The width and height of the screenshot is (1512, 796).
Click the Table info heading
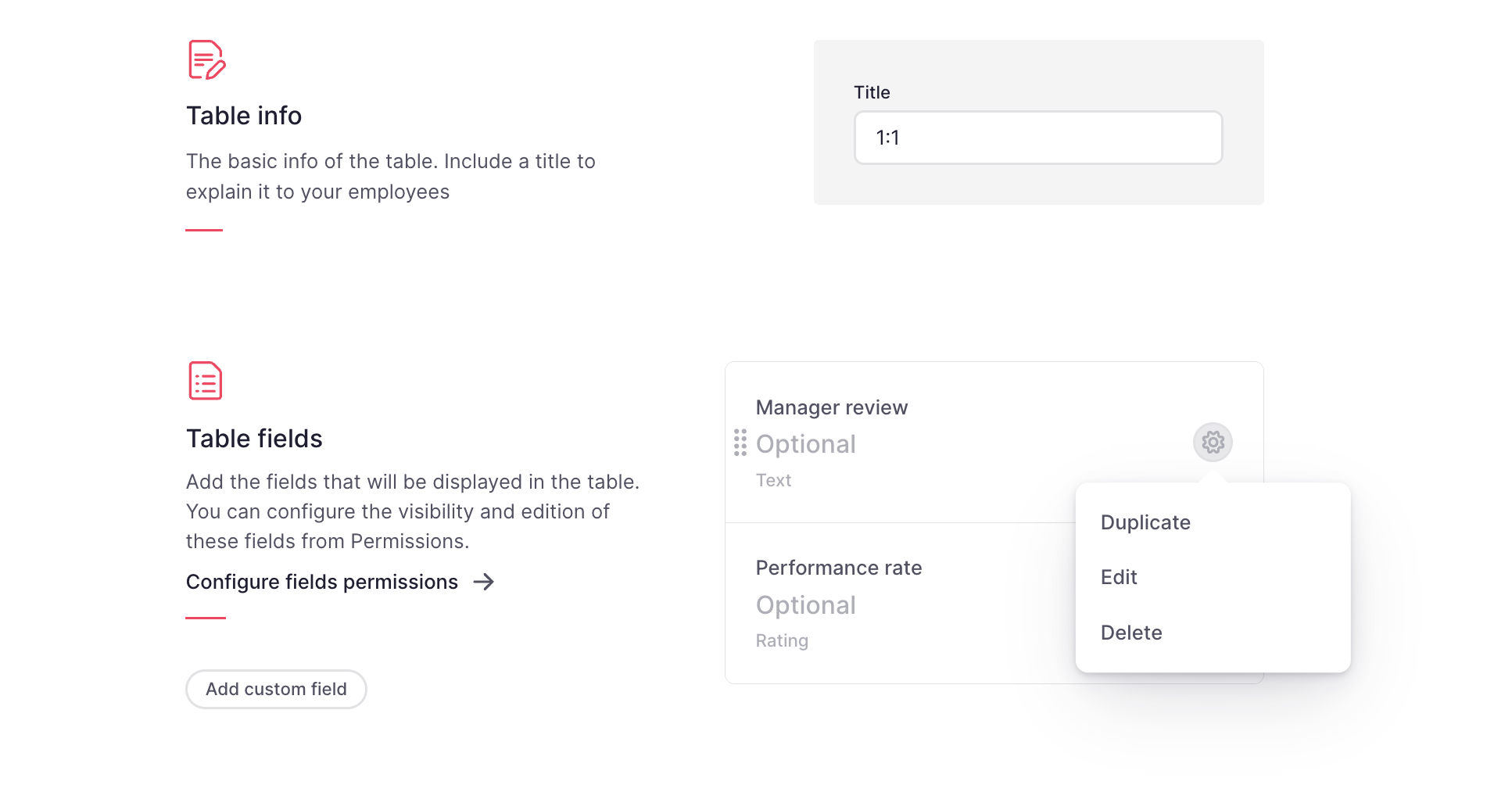(x=244, y=116)
